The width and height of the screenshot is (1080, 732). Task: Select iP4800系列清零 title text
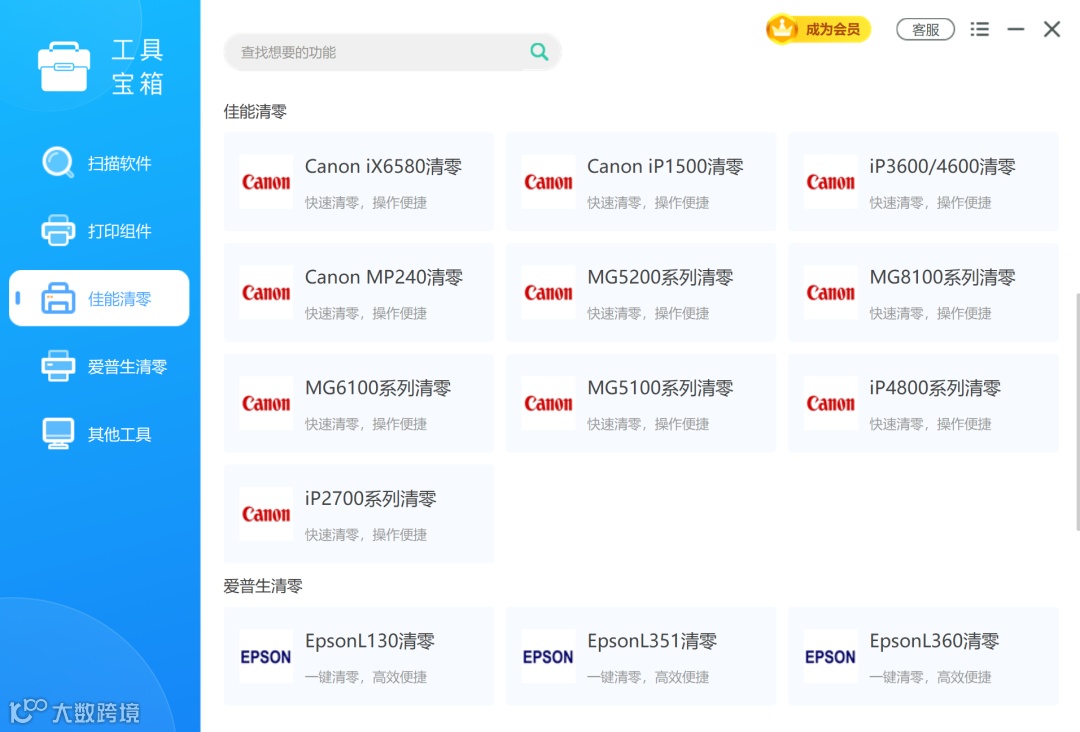point(935,388)
